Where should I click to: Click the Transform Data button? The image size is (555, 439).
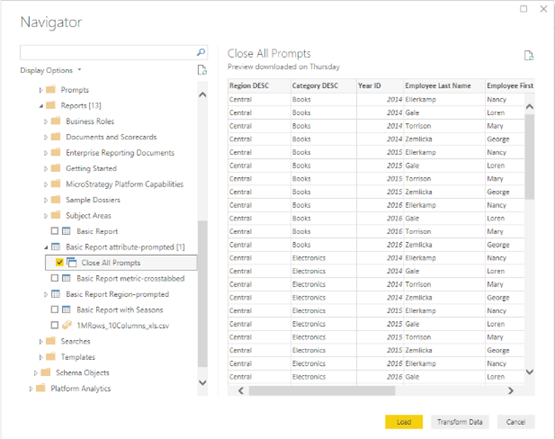click(460, 422)
